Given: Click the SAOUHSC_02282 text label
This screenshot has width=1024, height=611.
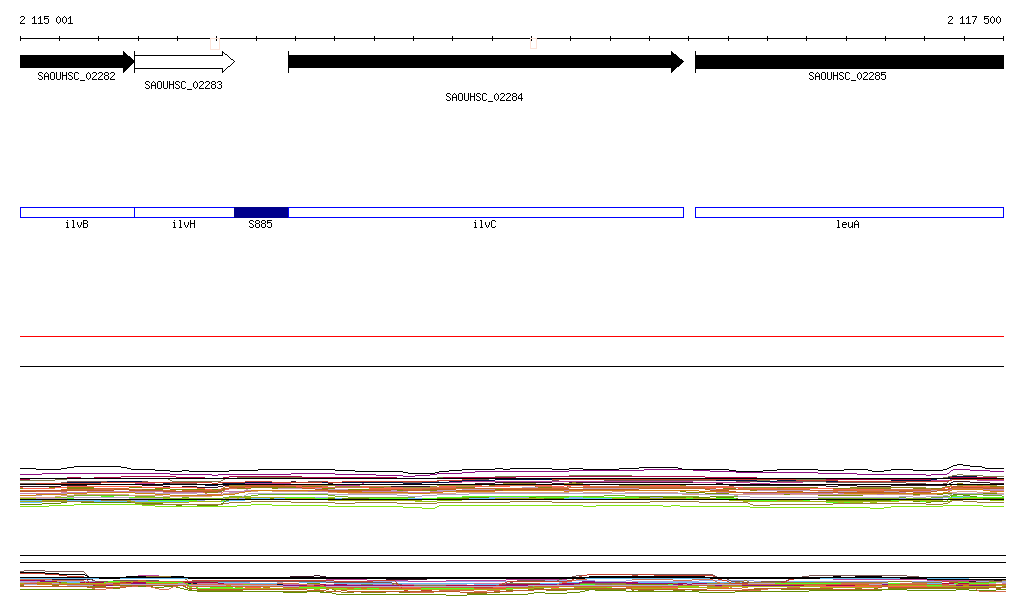Looking at the screenshot, I should point(76,76).
